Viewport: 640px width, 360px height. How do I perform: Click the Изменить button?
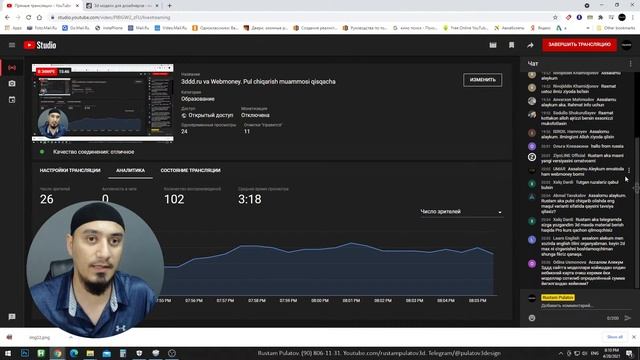482,80
